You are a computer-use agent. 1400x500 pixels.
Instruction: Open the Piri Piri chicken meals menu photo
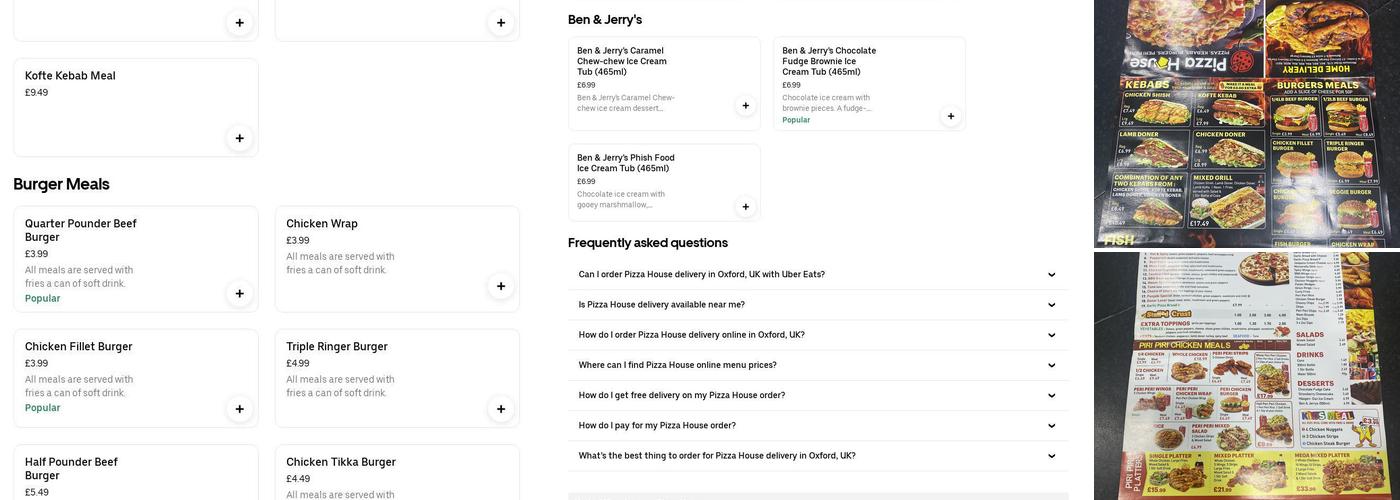pos(1246,376)
